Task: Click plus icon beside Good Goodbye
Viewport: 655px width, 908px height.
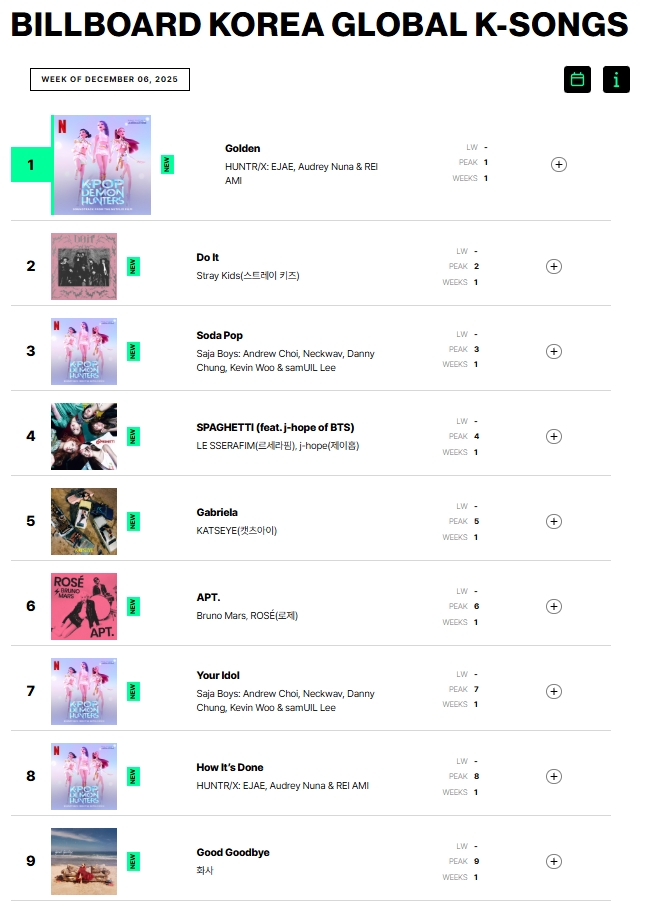Action: pos(554,861)
